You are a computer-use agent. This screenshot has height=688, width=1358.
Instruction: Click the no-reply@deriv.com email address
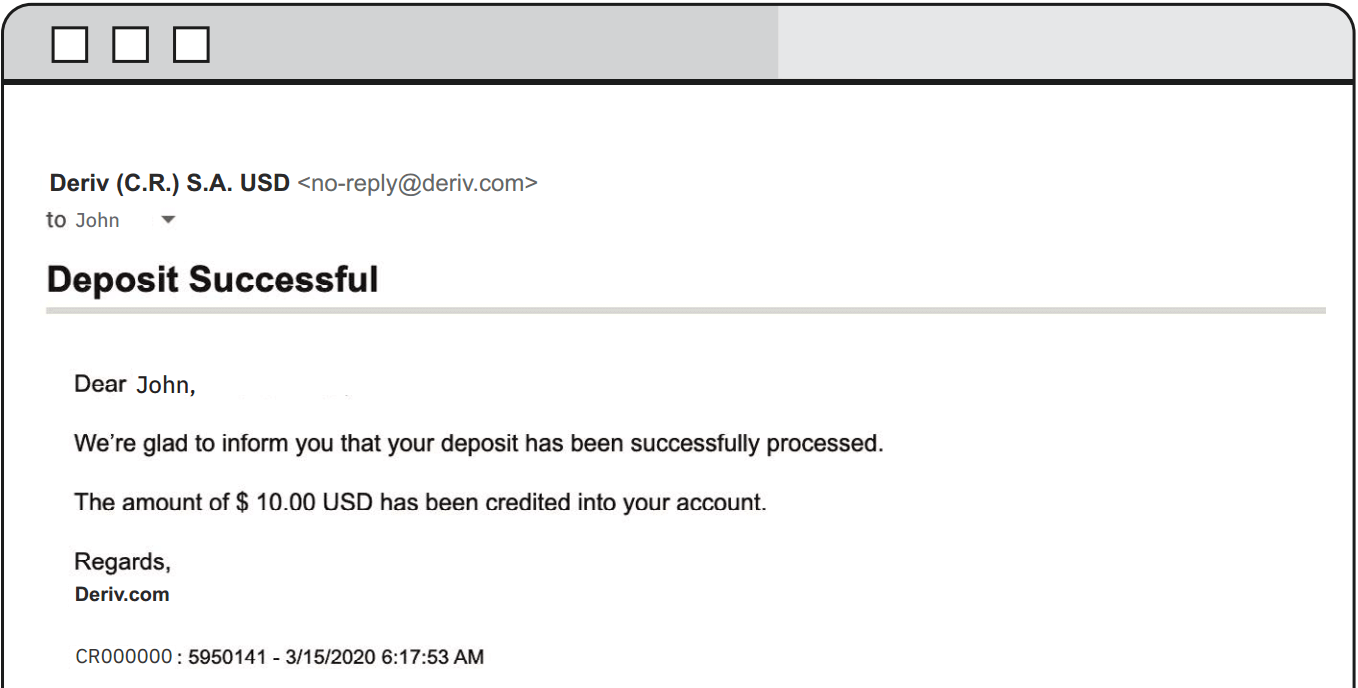click(x=418, y=184)
